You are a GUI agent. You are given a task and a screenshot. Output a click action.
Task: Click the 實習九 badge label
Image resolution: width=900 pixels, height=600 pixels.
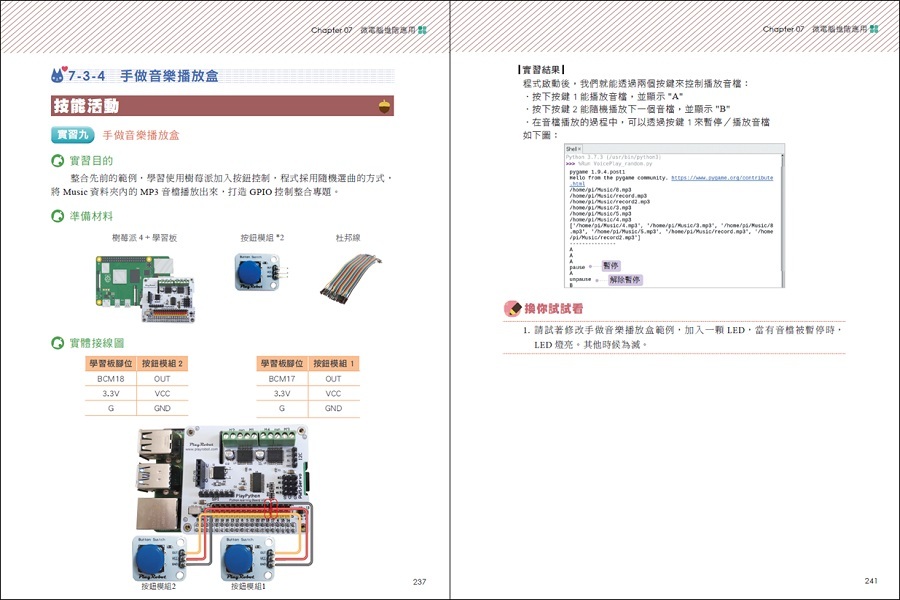point(72,134)
